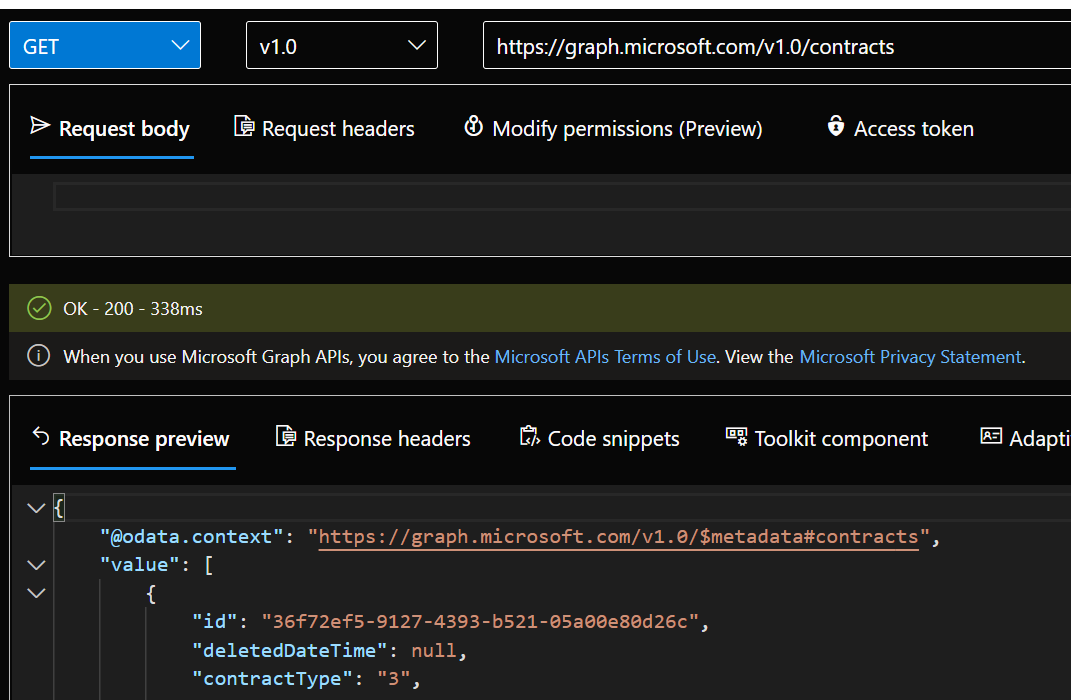Click the Request headers document icon

pyautogui.click(x=244, y=126)
